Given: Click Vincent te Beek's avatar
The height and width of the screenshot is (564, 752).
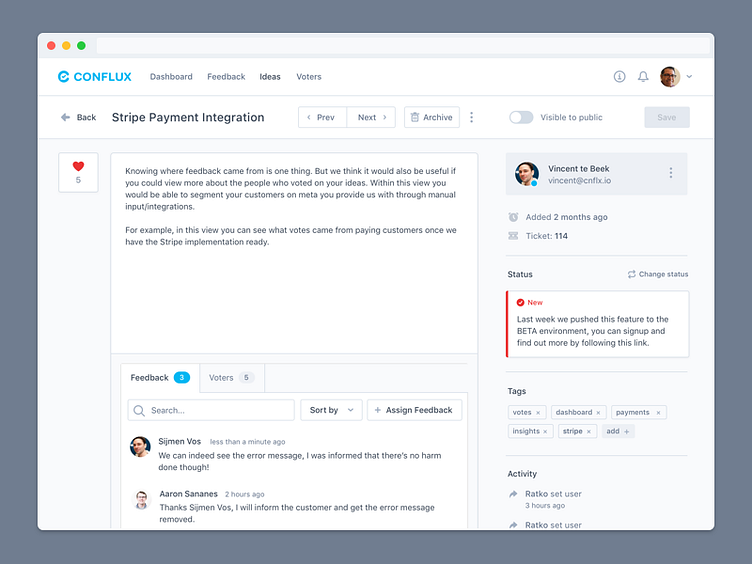Looking at the screenshot, I should (527, 174).
